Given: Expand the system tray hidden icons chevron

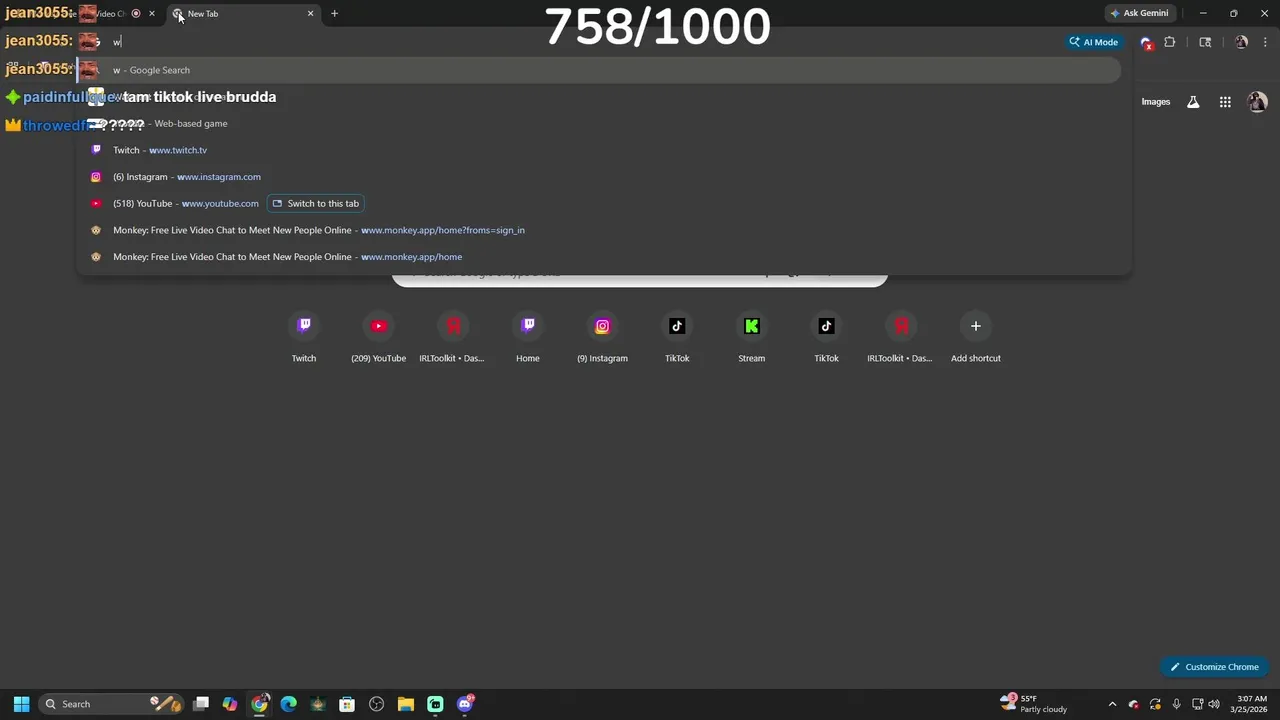Looking at the screenshot, I should click(1112, 704).
